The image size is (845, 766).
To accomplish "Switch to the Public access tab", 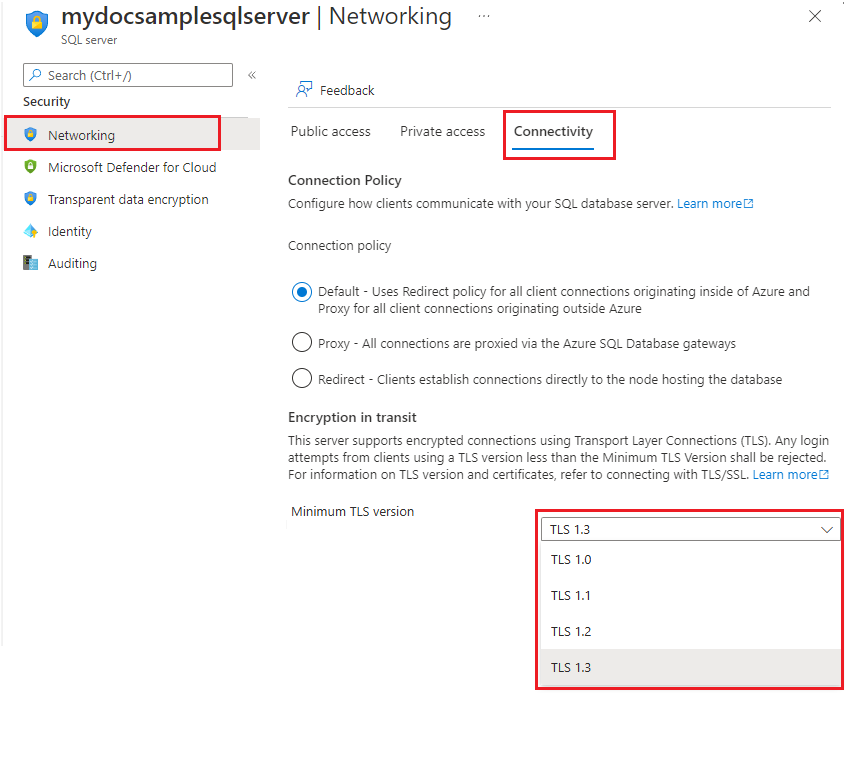I will [330, 132].
